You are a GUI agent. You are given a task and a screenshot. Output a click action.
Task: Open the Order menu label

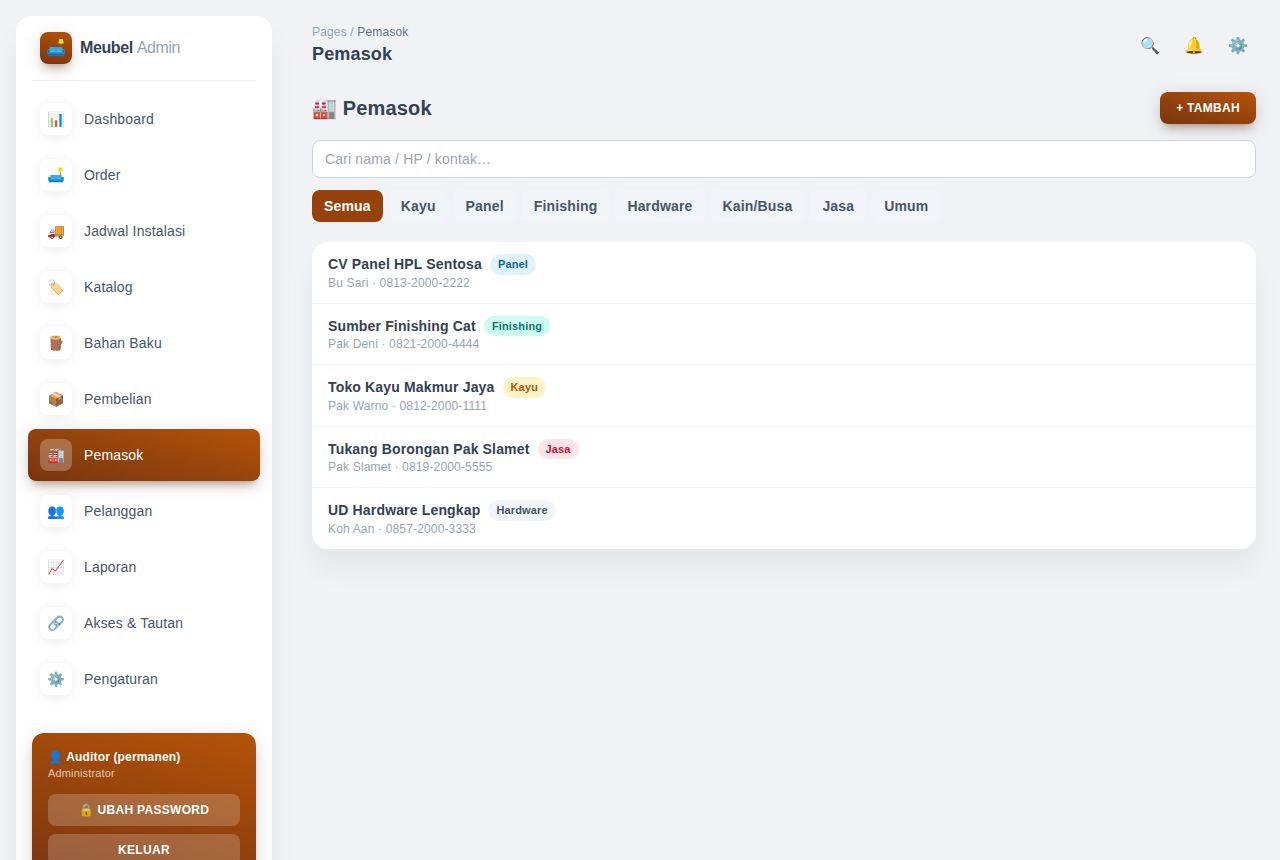coord(102,175)
